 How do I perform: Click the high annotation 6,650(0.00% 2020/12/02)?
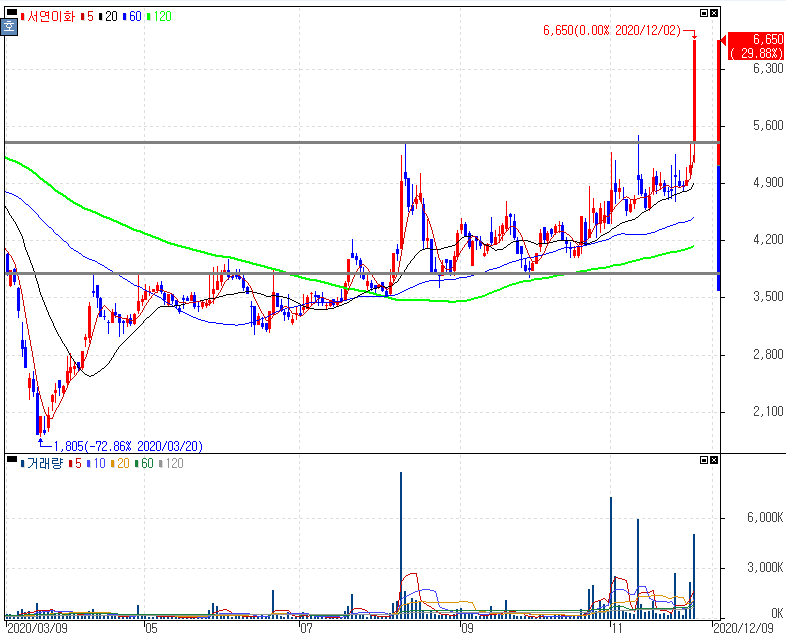coord(612,31)
